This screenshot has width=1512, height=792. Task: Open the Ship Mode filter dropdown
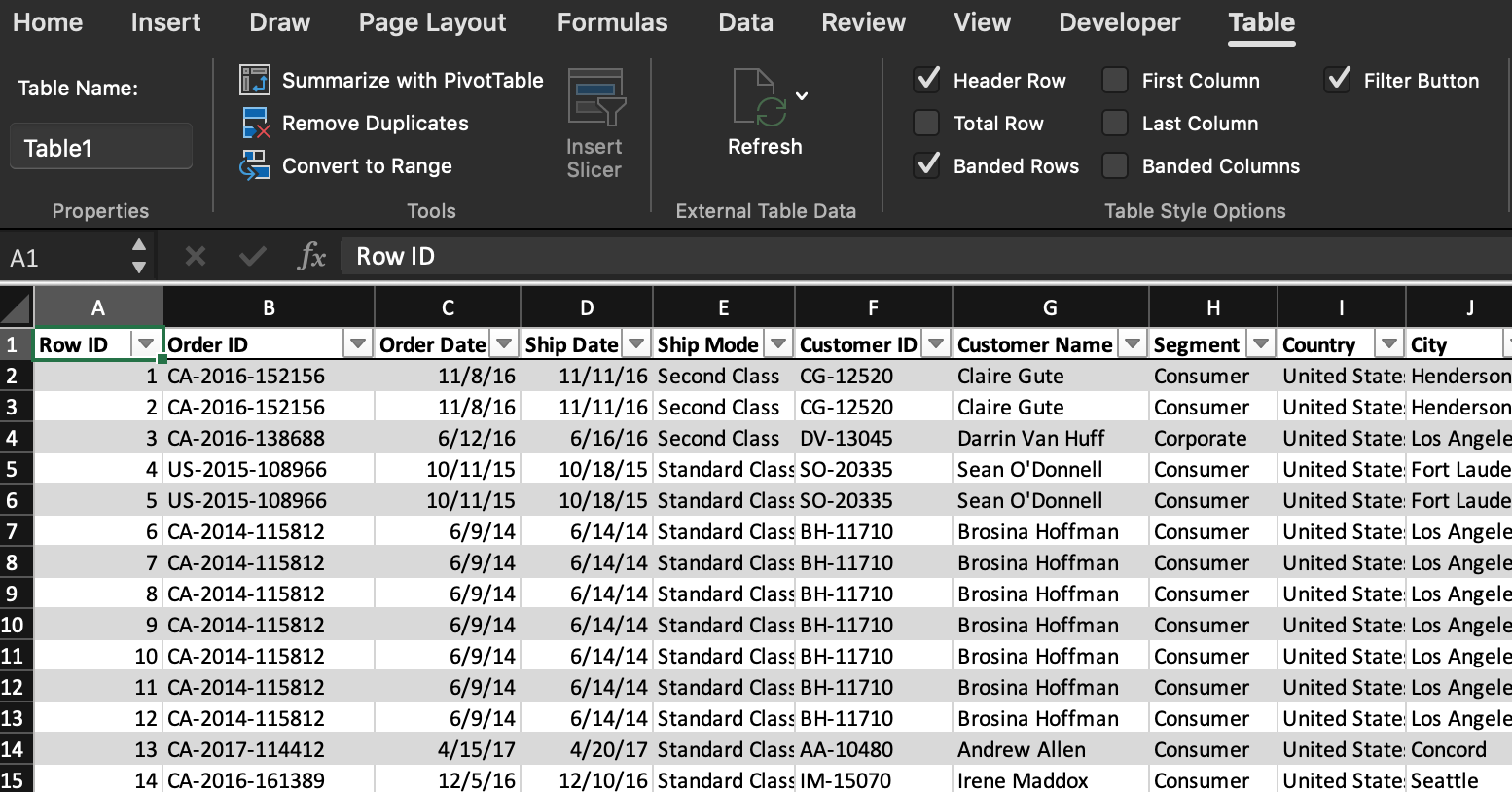coord(778,343)
